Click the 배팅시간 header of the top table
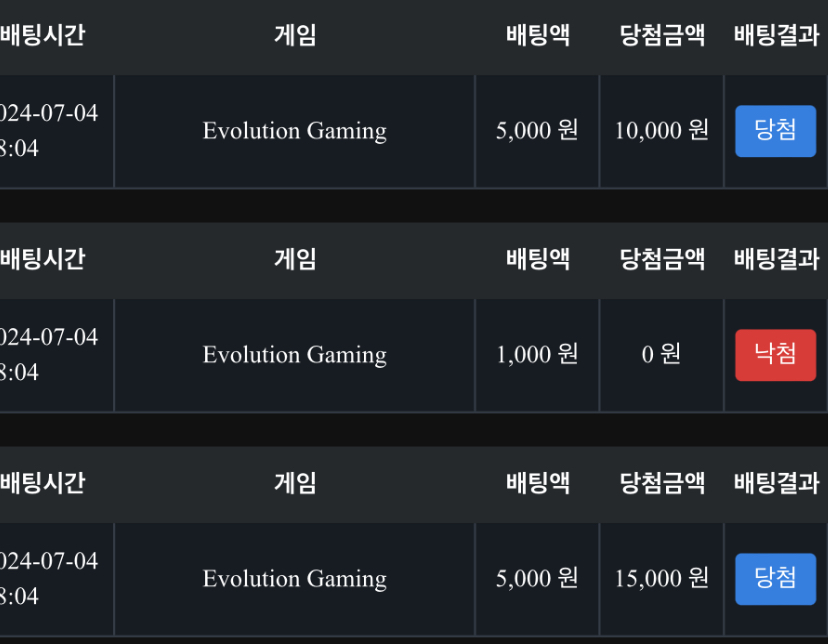828x644 pixels. (x=43, y=36)
